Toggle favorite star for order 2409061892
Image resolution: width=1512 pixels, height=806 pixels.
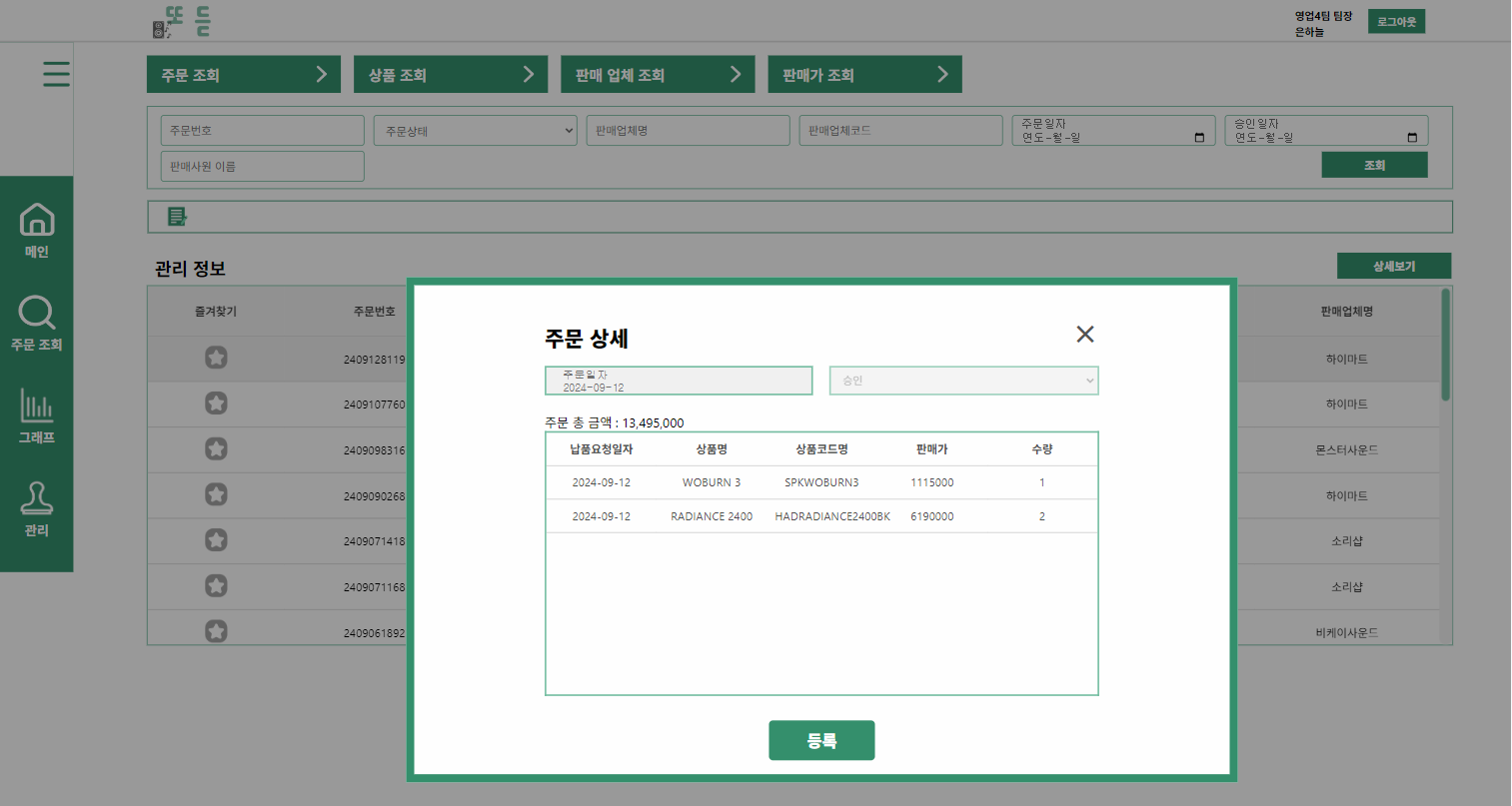pos(216,631)
